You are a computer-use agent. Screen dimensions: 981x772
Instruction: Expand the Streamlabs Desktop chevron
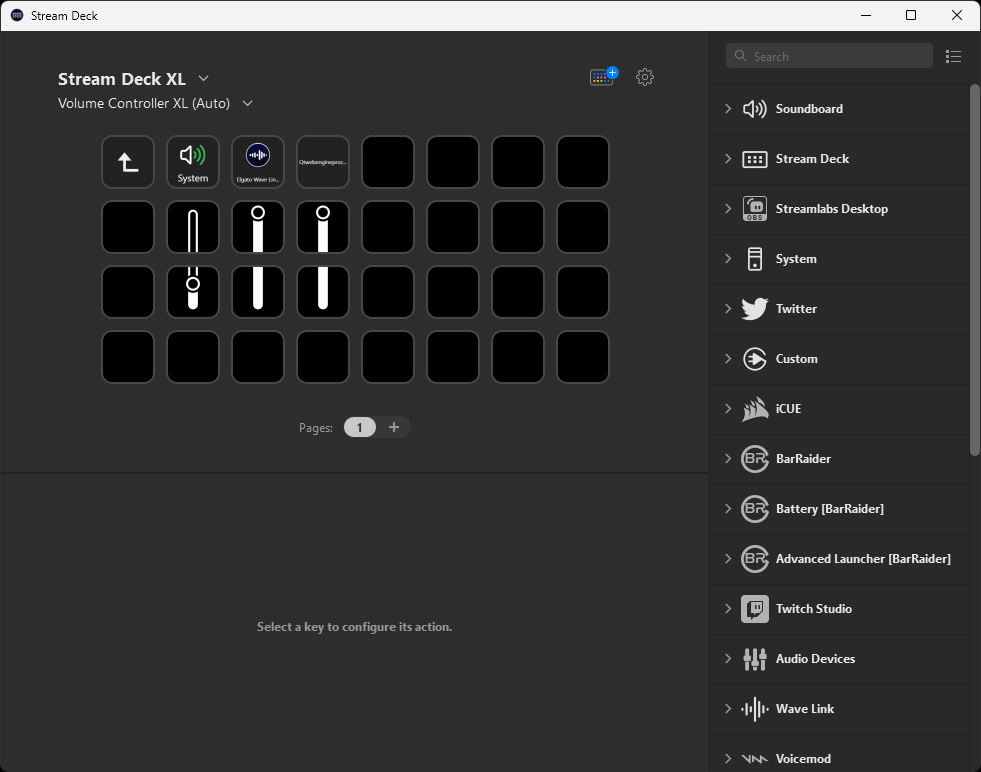728,208
